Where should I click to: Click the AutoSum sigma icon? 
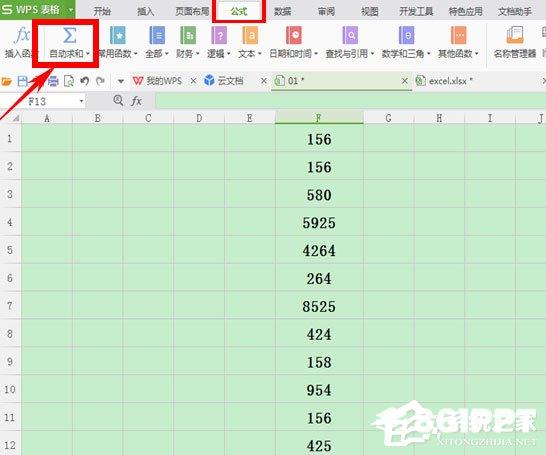69,36
